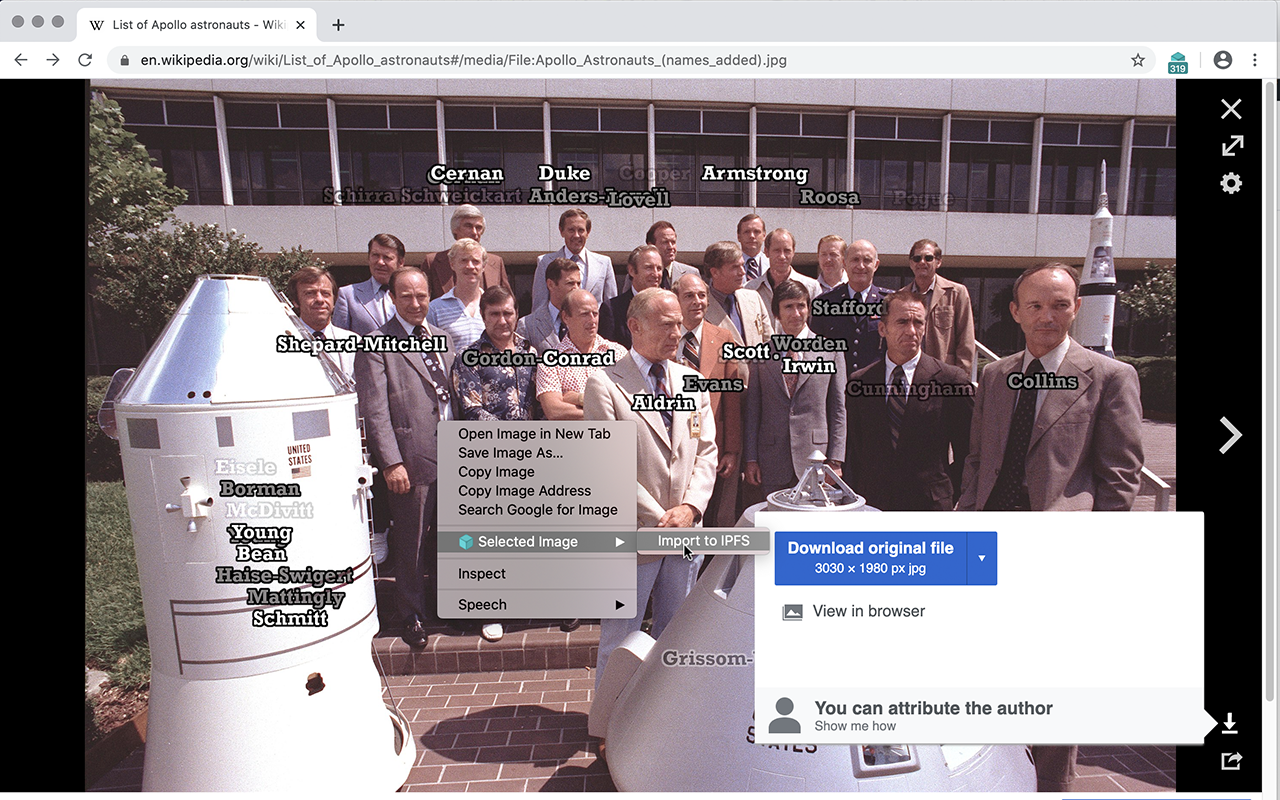1280x800 pixels.
Task: Expand the Speech submenu
Action: pos(537,604)
